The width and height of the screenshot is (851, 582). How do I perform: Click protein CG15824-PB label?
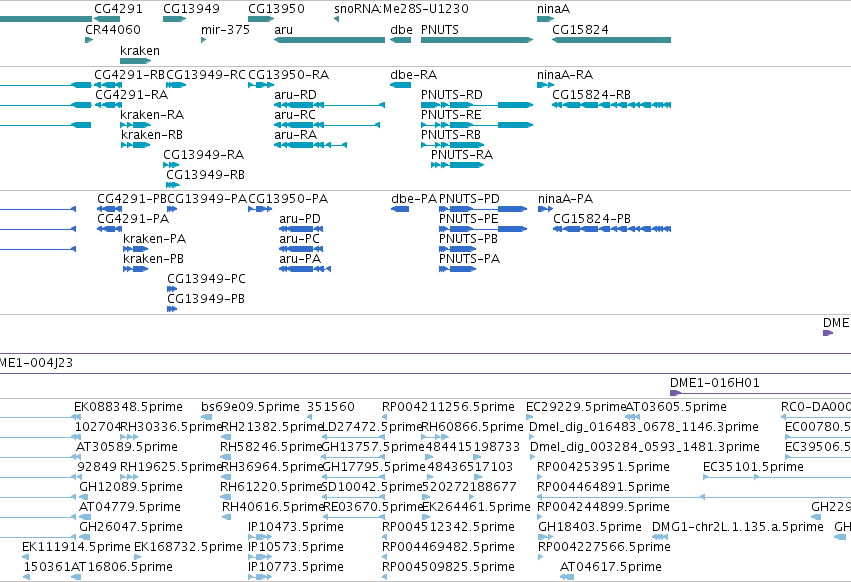point(592,219)
